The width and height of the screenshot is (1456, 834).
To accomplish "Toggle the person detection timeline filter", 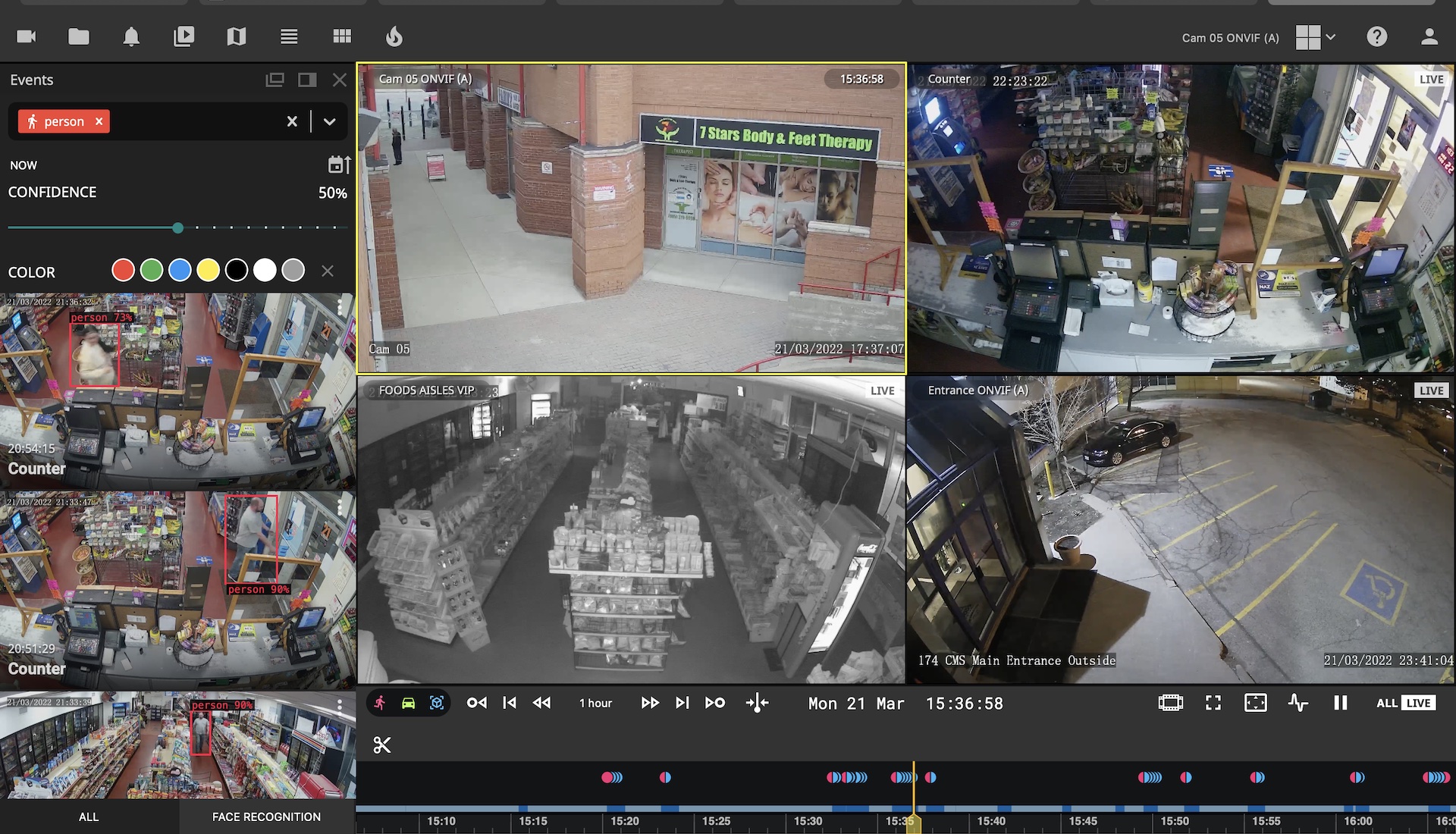I will (380, 703).
